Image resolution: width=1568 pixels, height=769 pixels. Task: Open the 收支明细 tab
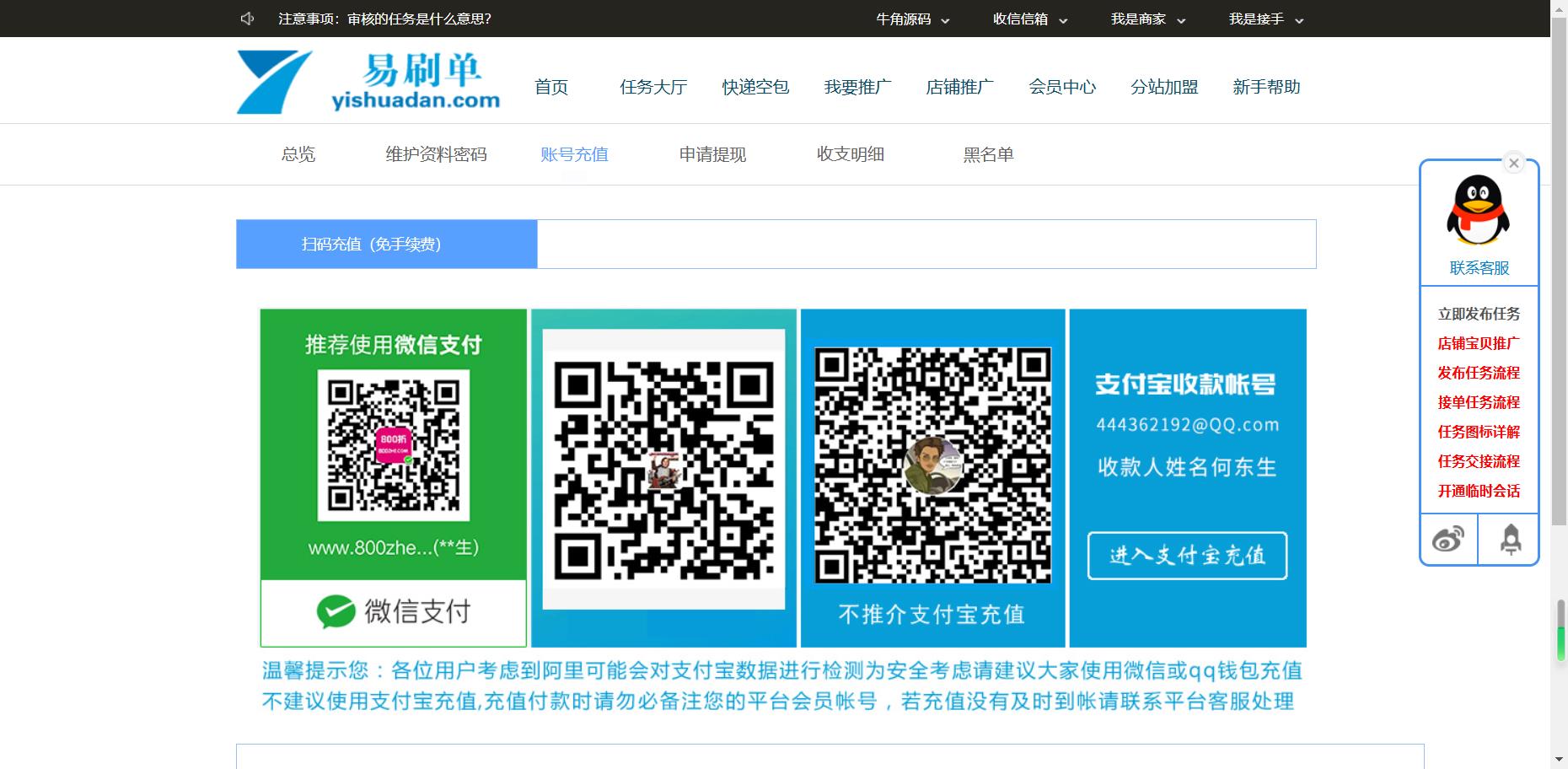pyautogui.click(x=851, y=154)
